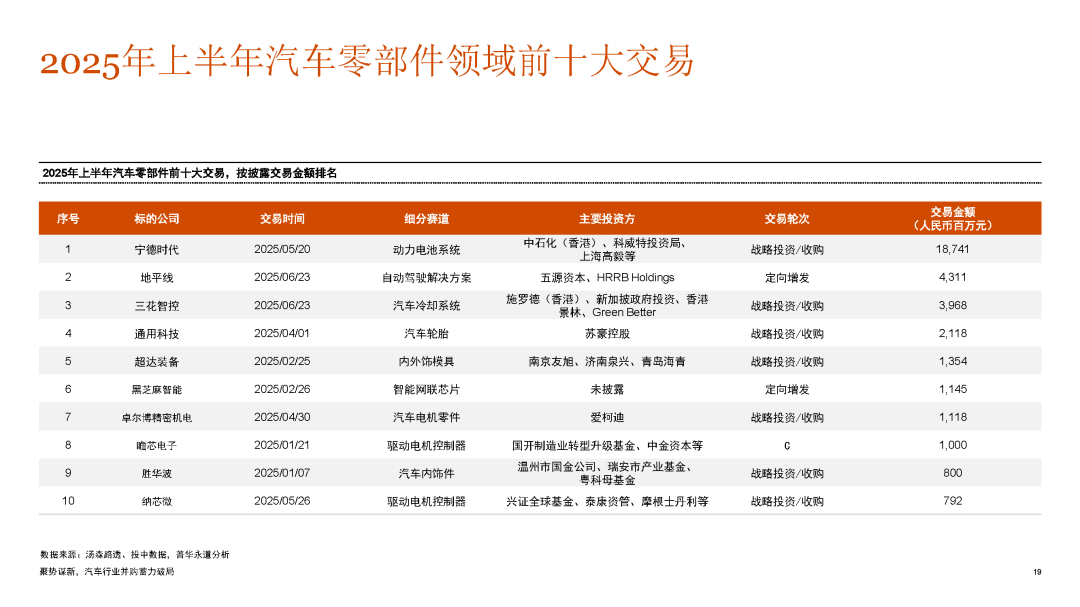This screenshot has height=607, width=1080.
Task: Click the date 2025/05/26
Action: (282, 502)
